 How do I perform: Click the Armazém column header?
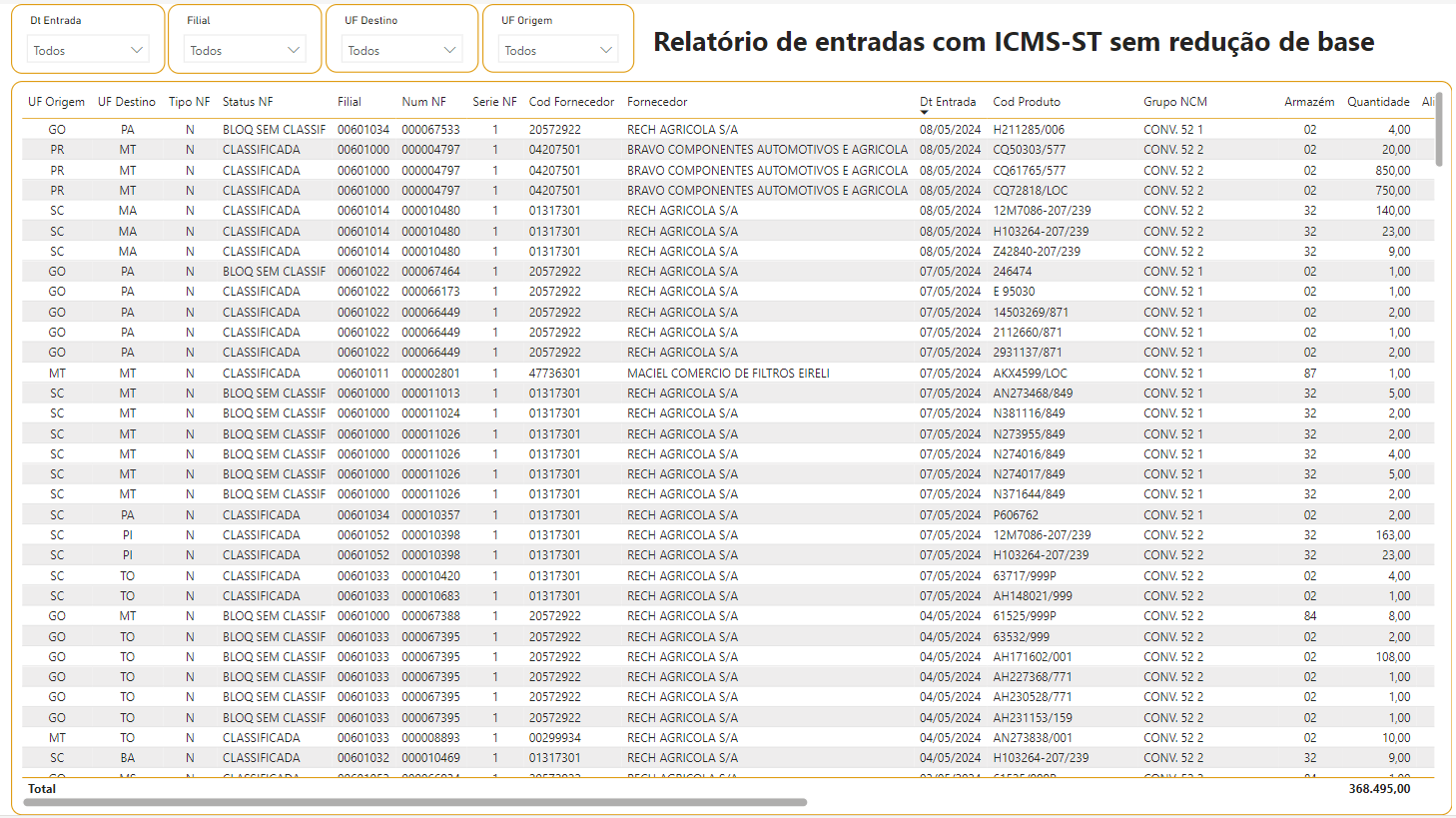(x=1309, y=102)
